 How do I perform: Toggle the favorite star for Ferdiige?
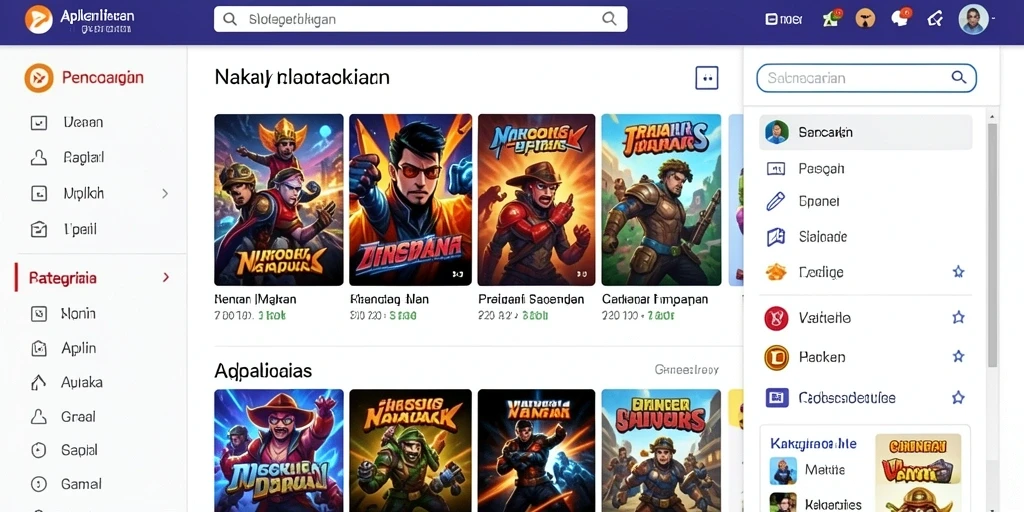coord(958,272)
